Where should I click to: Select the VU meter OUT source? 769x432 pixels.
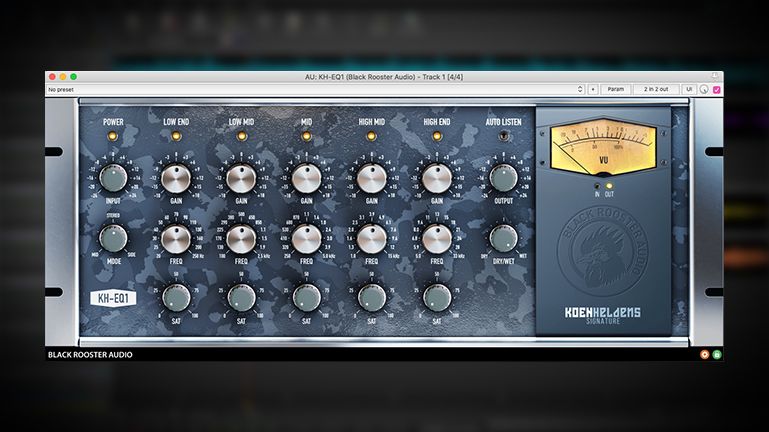point(609,186)
